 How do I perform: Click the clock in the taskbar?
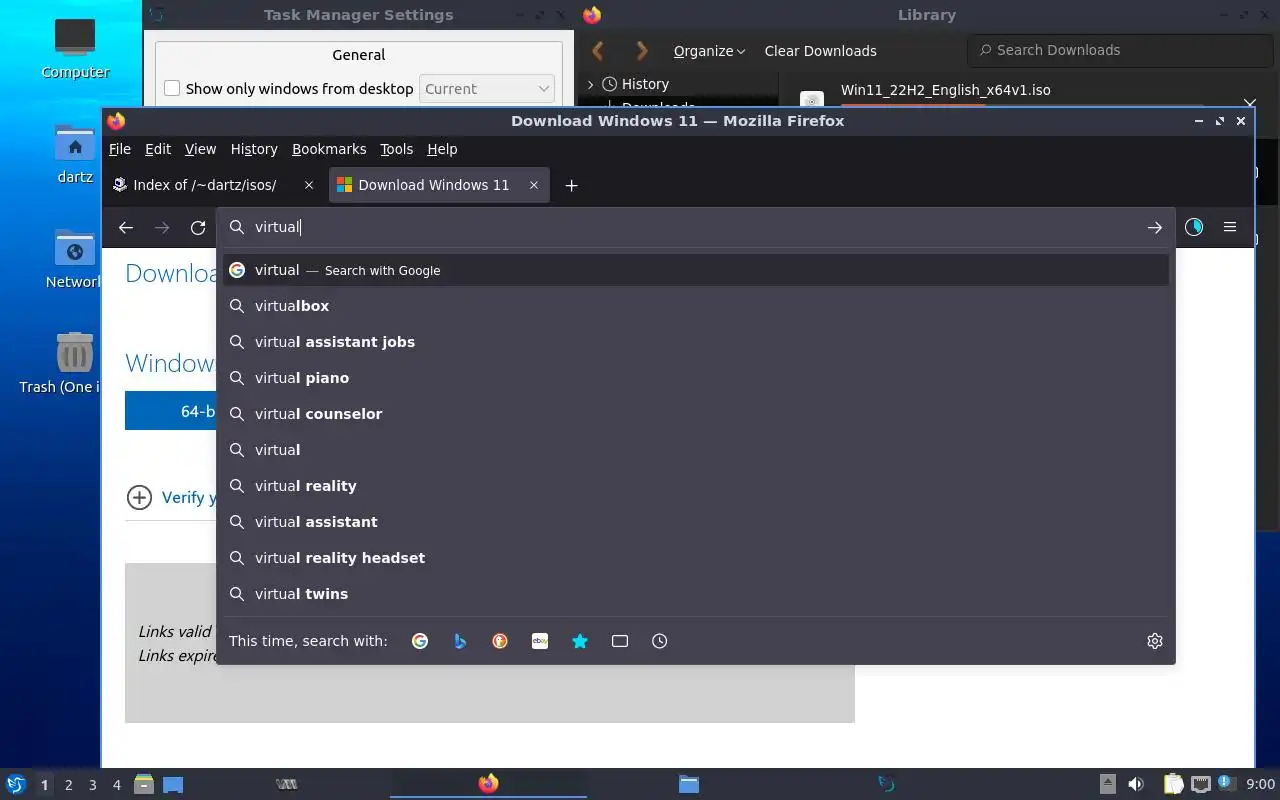pyautogui.click(x=1260, y=785)
